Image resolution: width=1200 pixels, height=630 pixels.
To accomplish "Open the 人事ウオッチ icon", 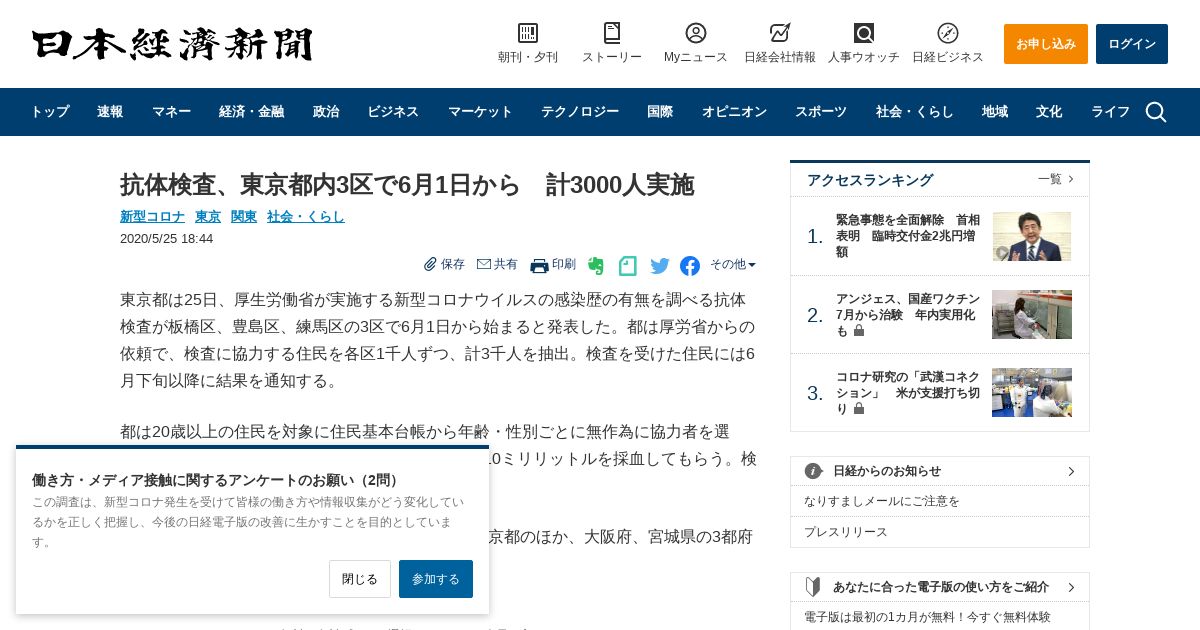I will [864, 33].
